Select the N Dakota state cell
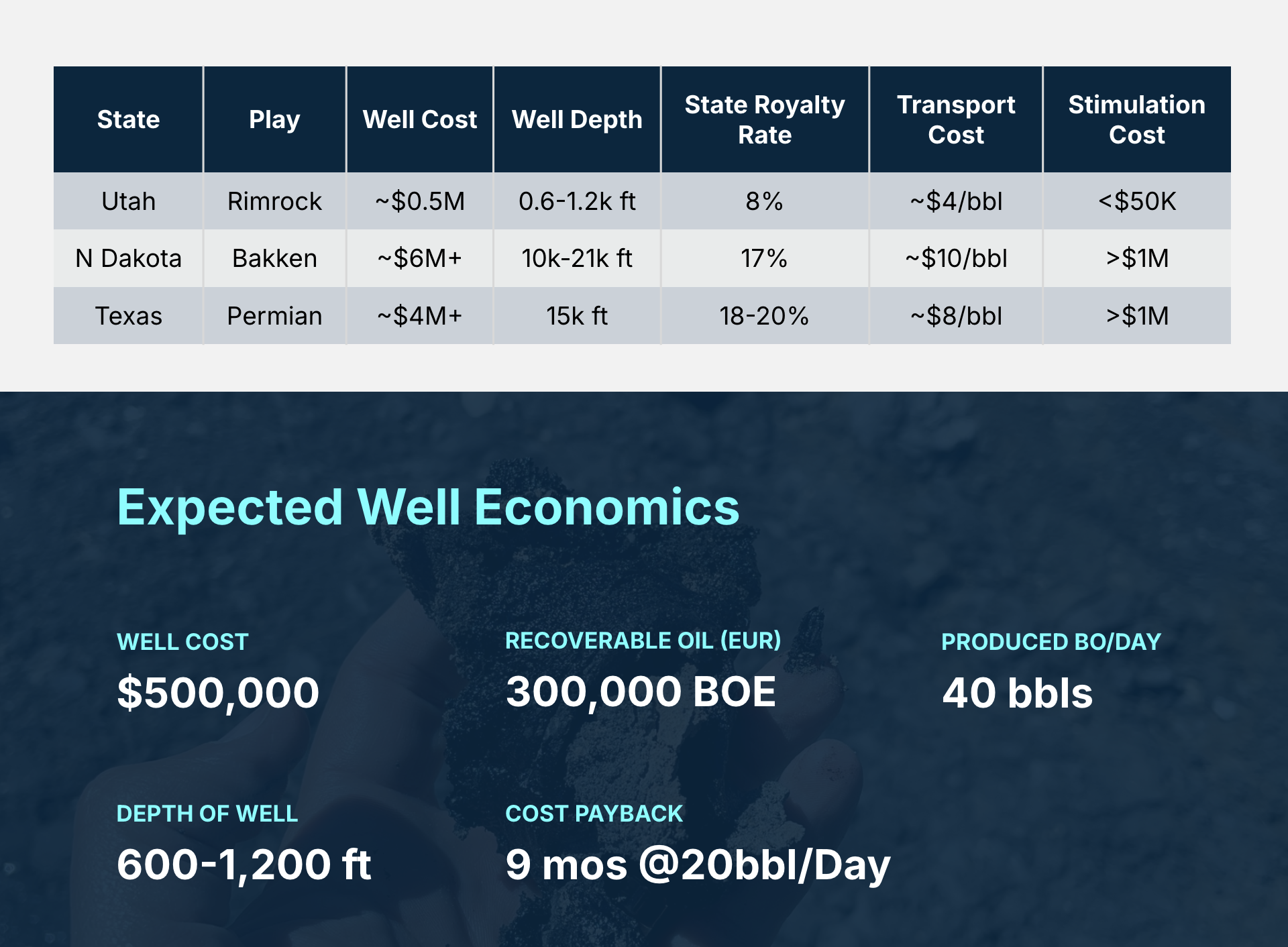1288x947 pixels. 128,258
